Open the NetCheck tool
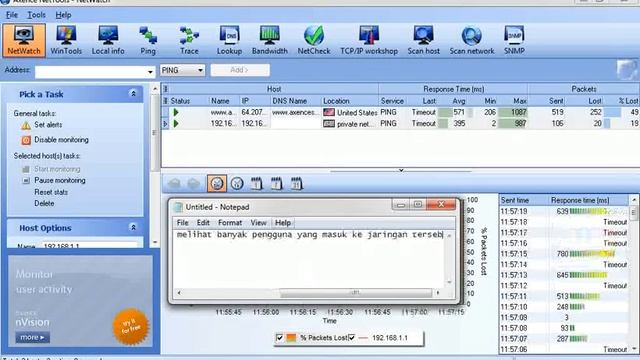The image size is (640, 360). pos(313,40)
